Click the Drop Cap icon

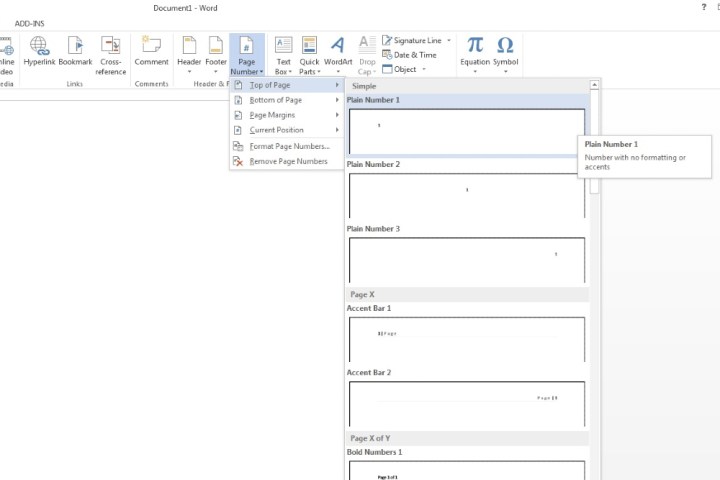[x=367, y=43]
